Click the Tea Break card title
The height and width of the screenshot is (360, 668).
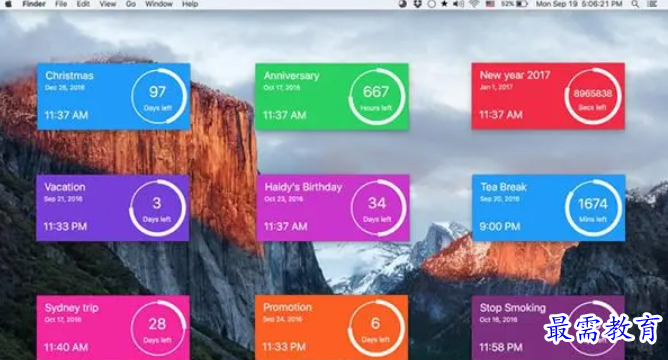[x=504, y=187]
